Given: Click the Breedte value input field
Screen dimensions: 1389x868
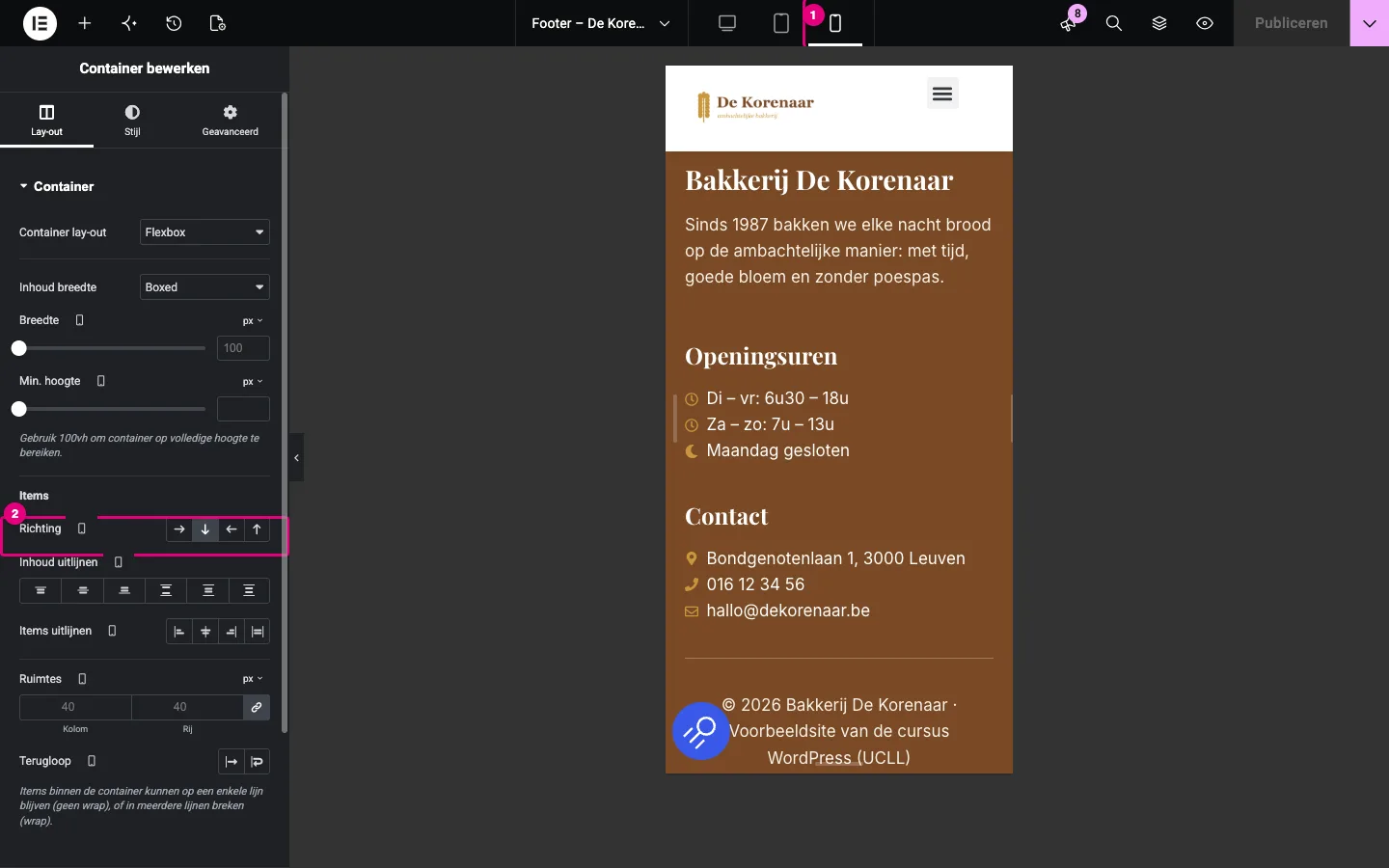Looking at the screenshot, I should (x=243, y=348).
